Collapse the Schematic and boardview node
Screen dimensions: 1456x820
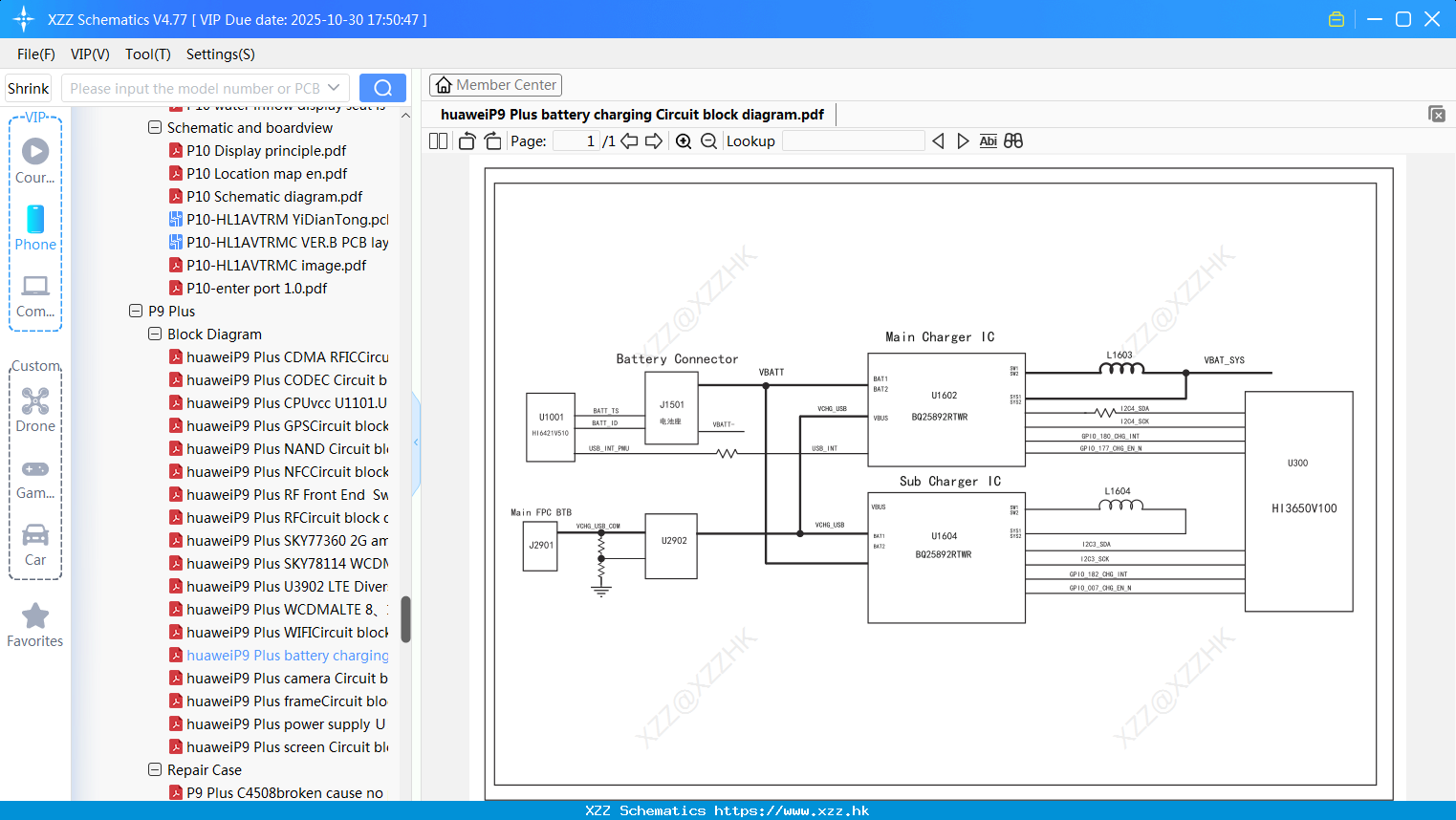(155, 127)
